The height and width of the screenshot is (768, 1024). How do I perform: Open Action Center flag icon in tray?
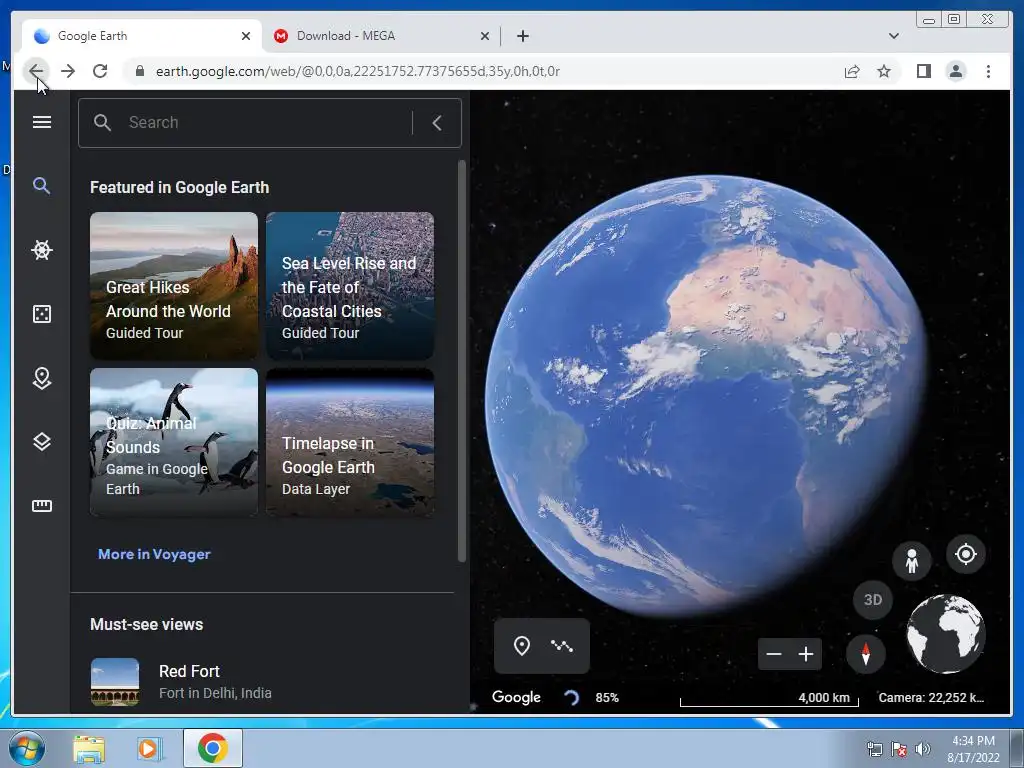pos(899,749)
